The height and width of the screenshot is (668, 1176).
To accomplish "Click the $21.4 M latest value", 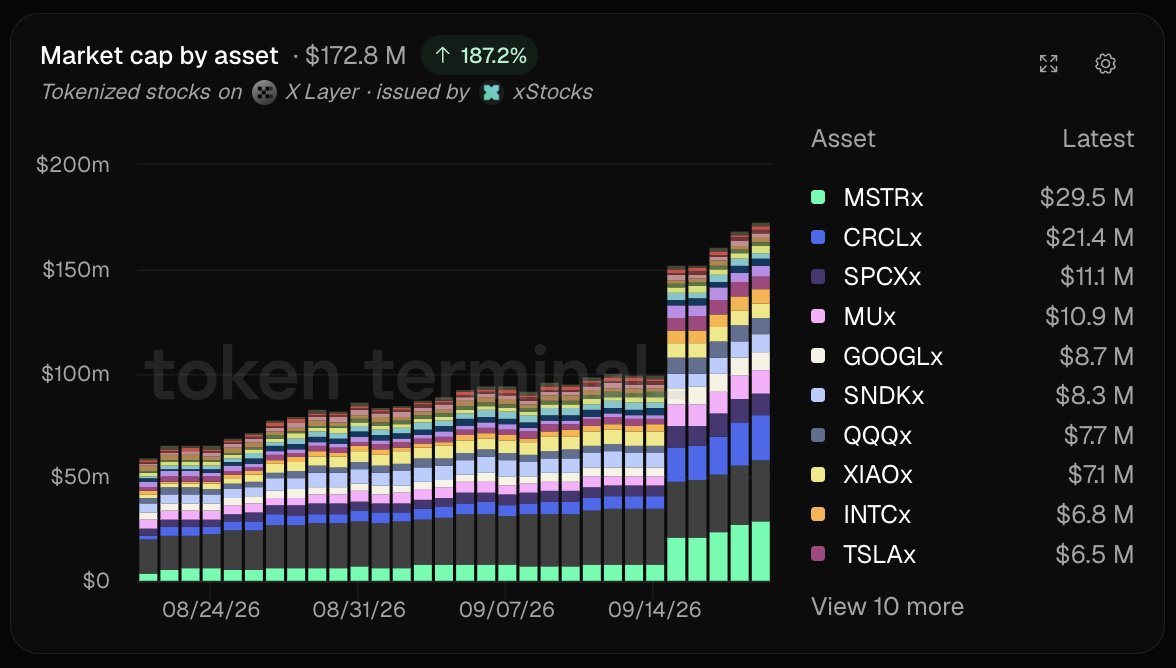I will [x=1090, y=237].
